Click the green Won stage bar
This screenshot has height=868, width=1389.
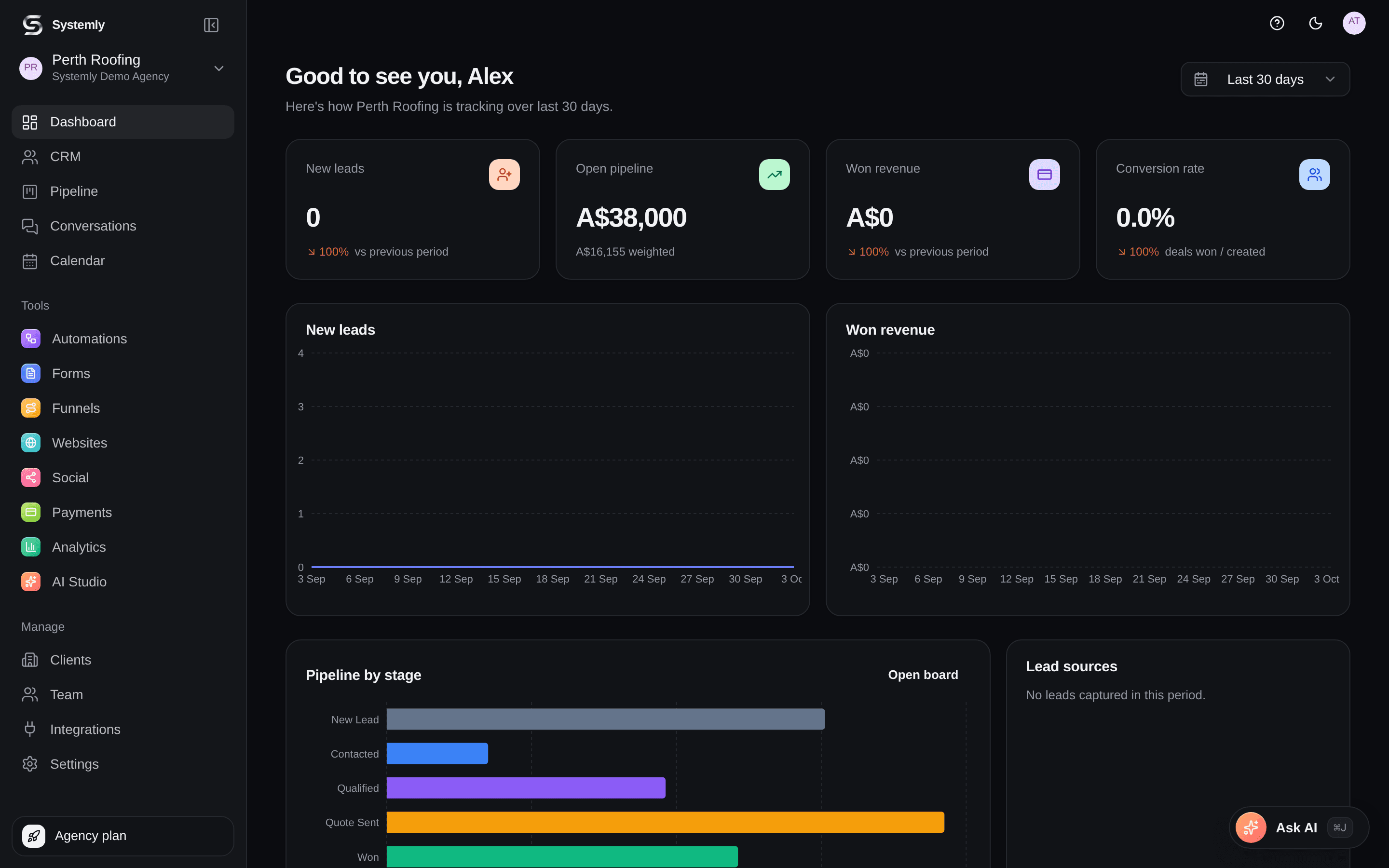pyautogui.click(x=562, y=856)
